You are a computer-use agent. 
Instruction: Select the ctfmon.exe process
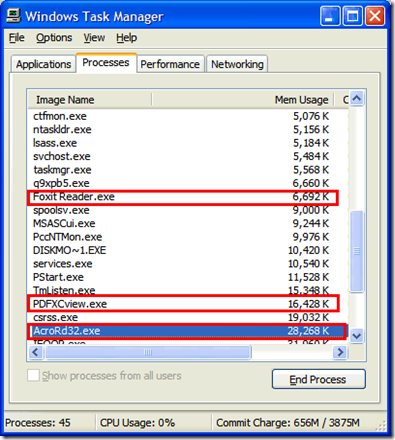(x=187, y=116)
